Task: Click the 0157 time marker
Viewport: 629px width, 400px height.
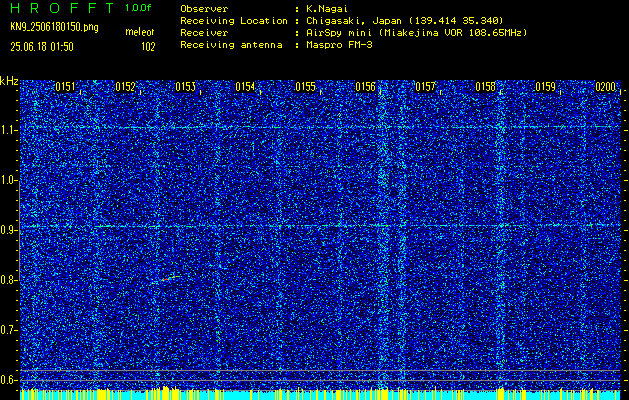Action: pos(425,87)
